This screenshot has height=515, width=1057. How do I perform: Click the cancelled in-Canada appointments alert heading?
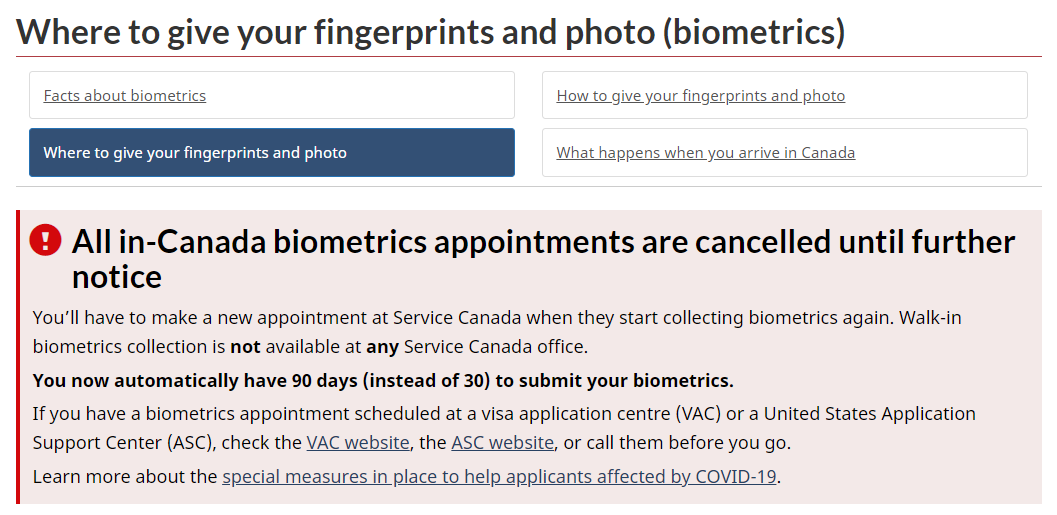[543, 242]
